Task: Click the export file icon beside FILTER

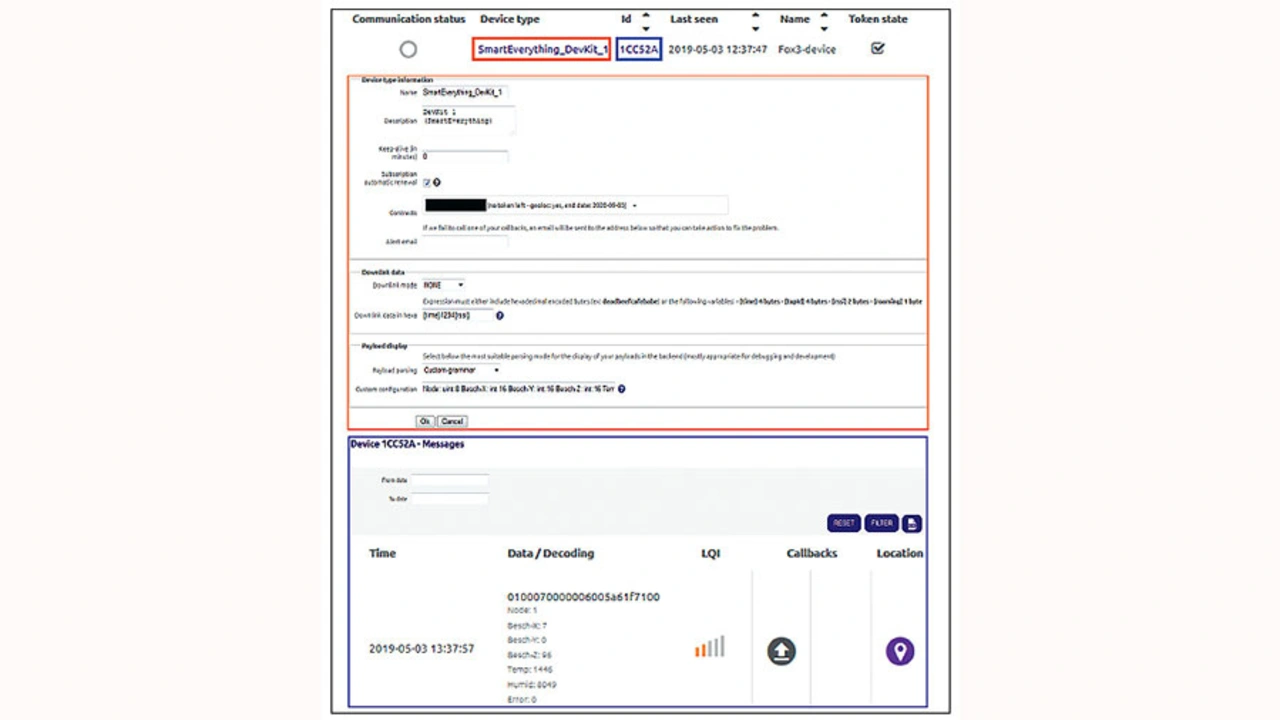Action: tap(912, 523)
